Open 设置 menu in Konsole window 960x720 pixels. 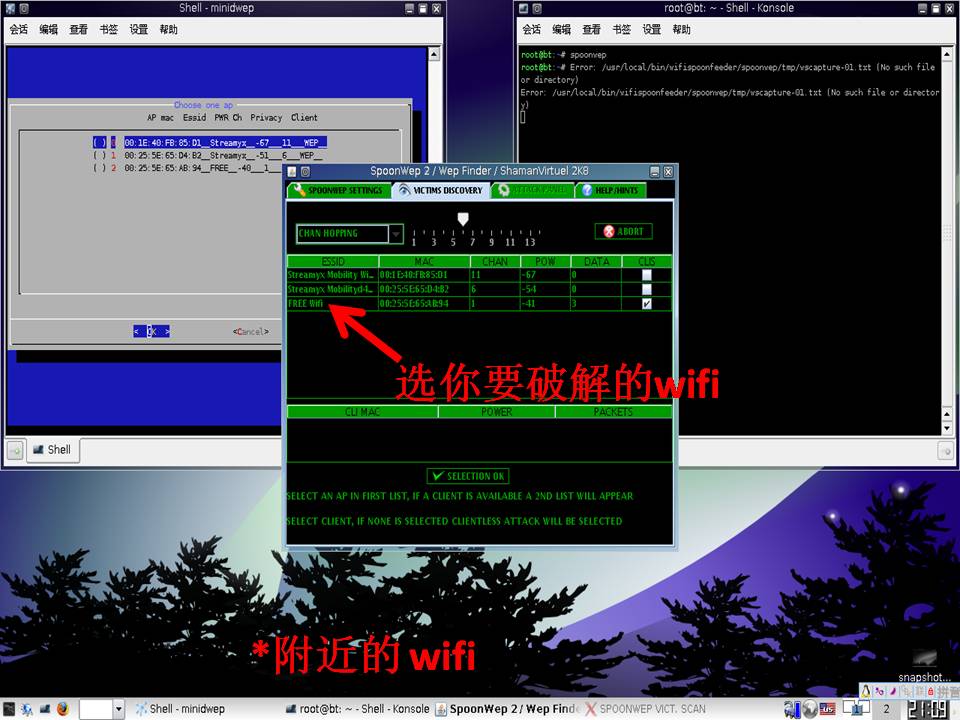pyautogui.click(x=651, y=29)
